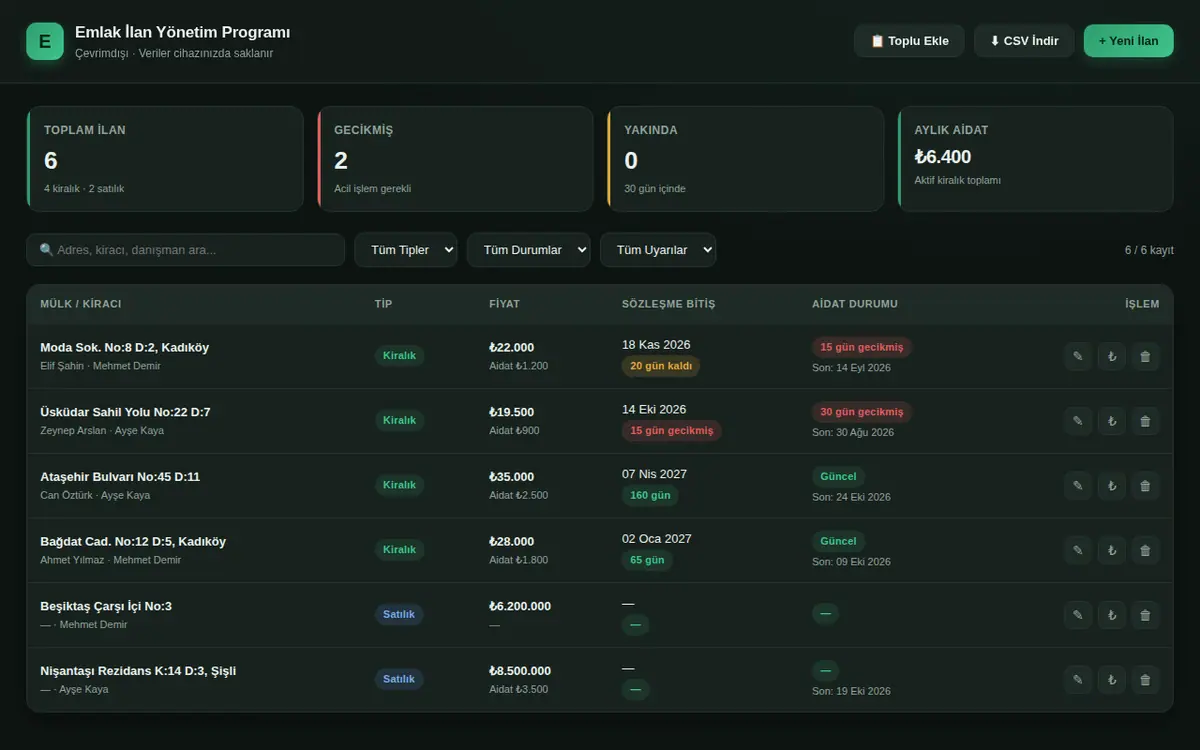Delete the Nişantaşı Rezidans listing
This screenshot has height=750, width=1200.
[1146, 680]
